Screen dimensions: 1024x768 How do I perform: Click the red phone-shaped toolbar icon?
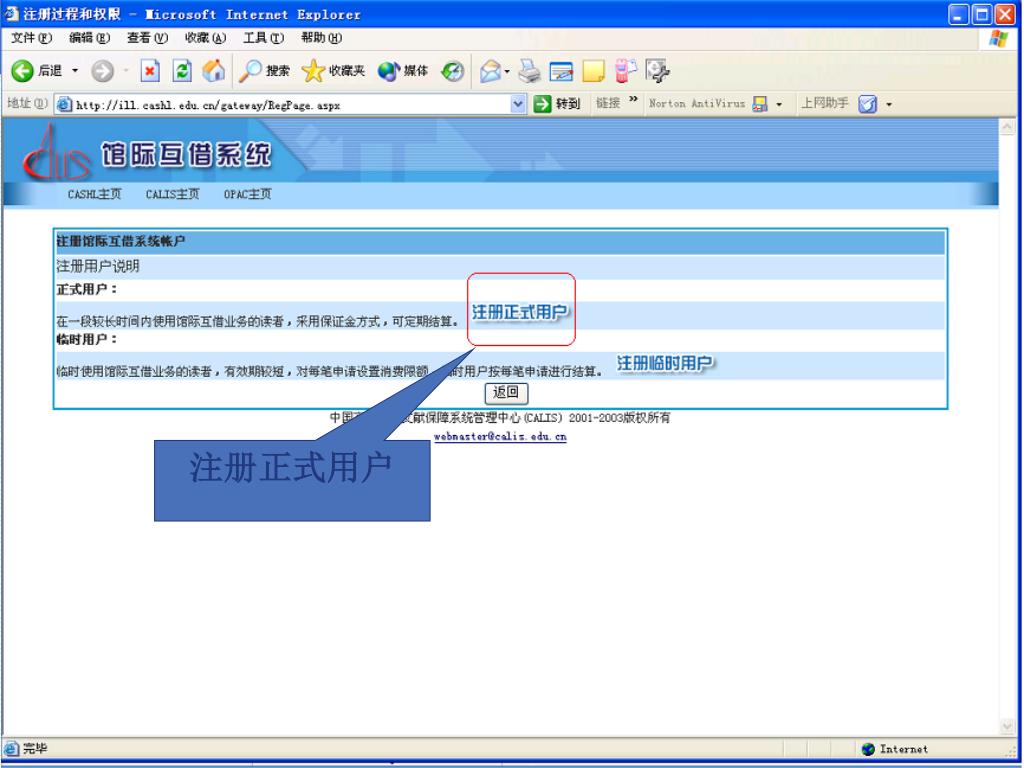coord(625,71)
